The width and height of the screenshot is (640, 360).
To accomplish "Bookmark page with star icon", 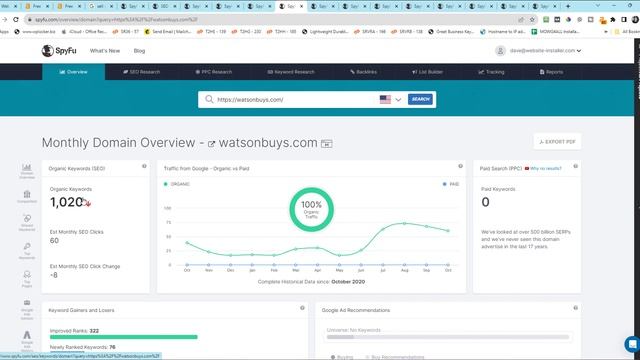I will pos(532,19).
